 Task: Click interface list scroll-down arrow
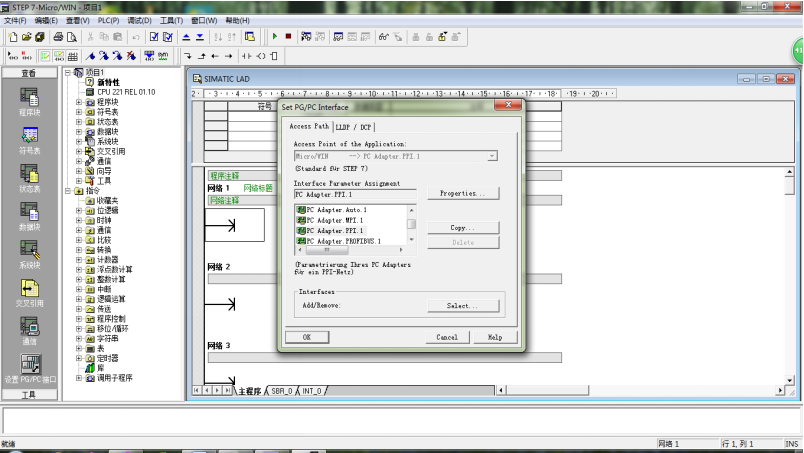[411, 240]
